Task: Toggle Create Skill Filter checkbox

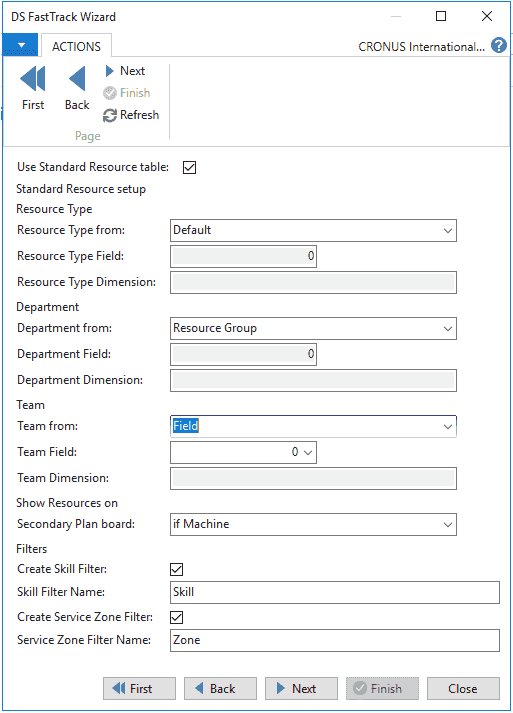Action: click(x=176, y=569)
